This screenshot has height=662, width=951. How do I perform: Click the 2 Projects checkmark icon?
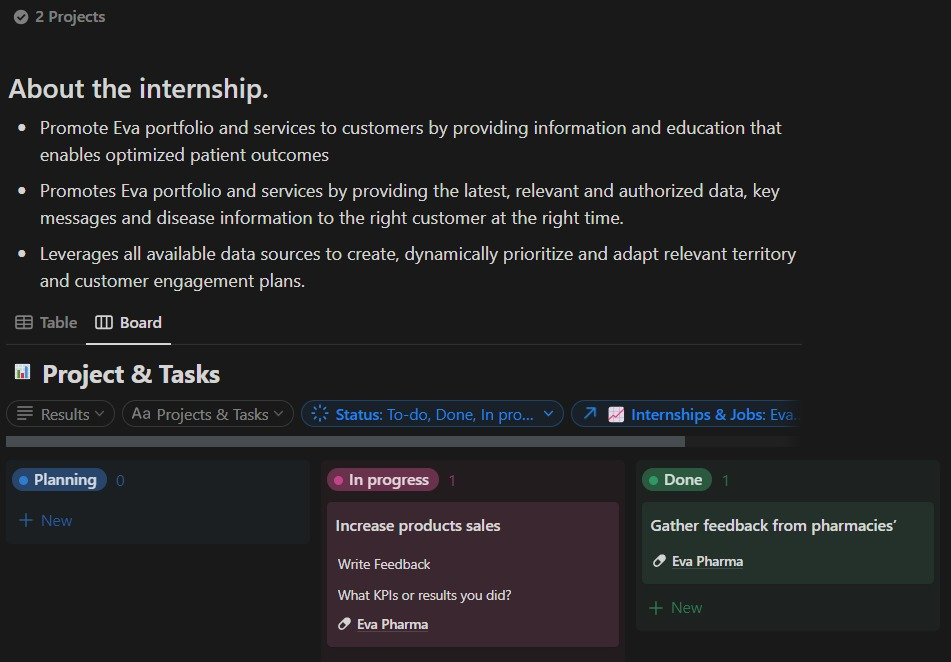[20, 17]
